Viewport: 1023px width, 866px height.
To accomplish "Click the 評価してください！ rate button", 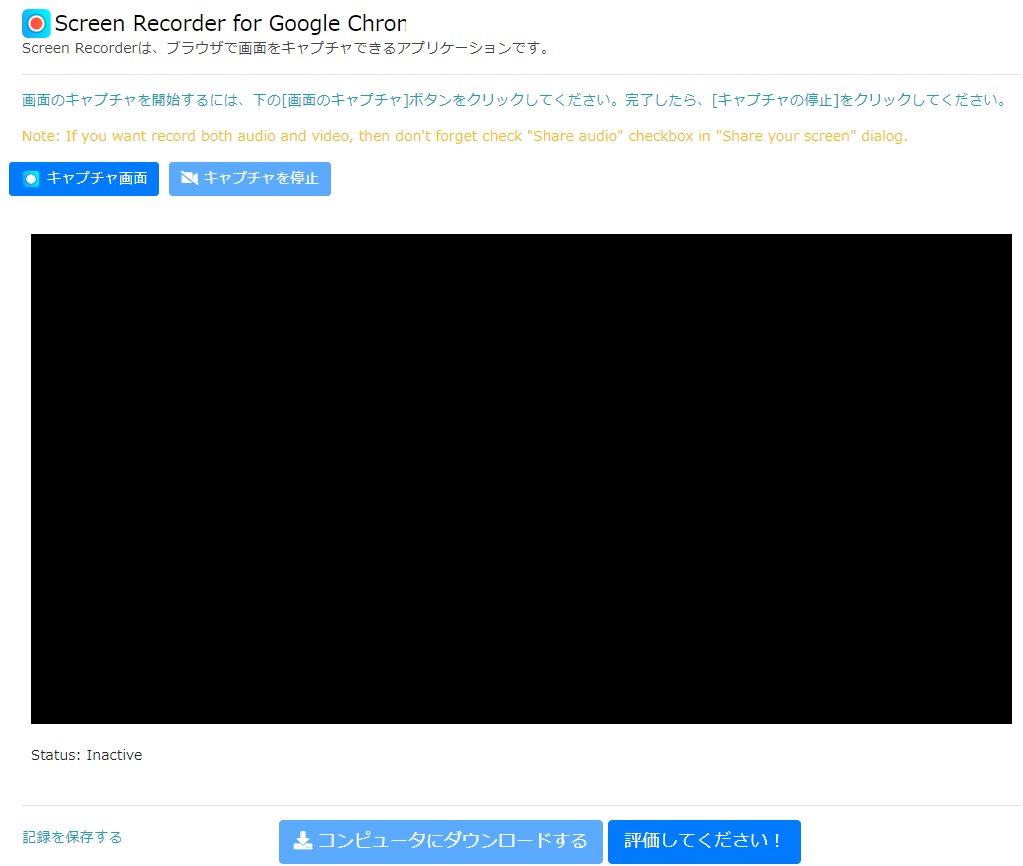I will coord(704,842).
